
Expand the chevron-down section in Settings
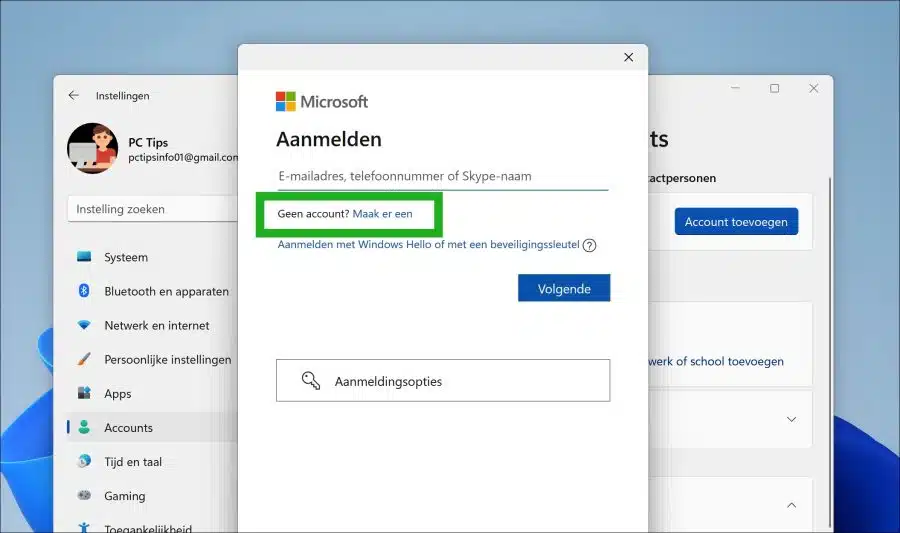point(792,419)
